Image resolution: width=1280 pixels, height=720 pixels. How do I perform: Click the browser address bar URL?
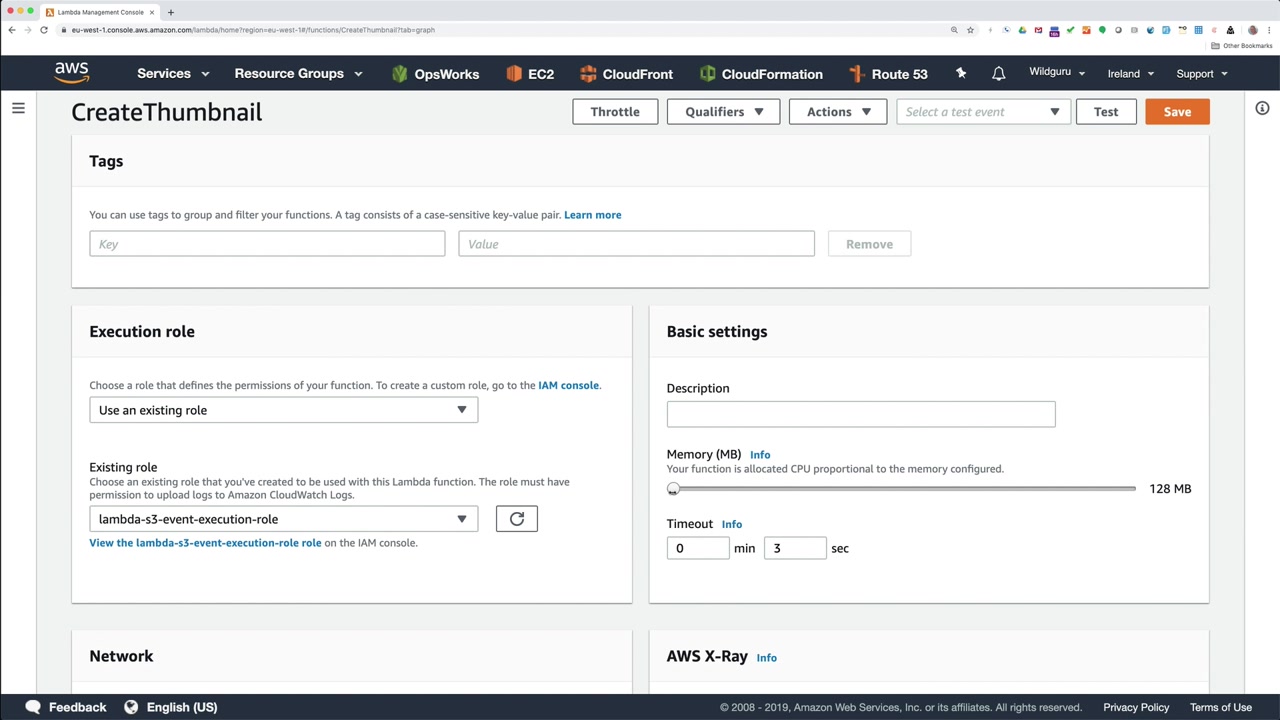[253, 30]
